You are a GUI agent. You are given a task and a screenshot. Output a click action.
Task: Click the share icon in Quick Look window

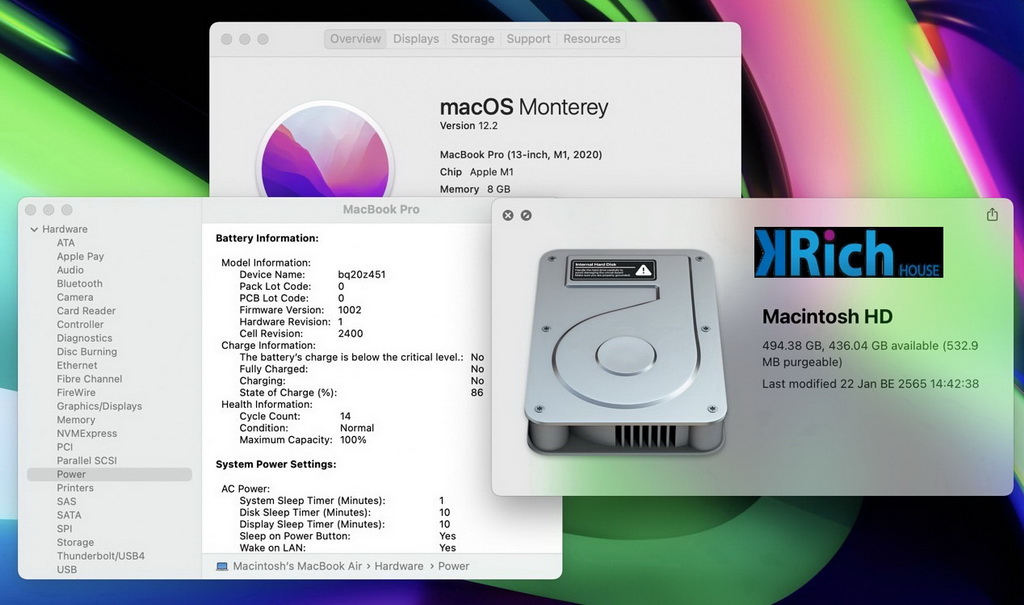(992, 214)
